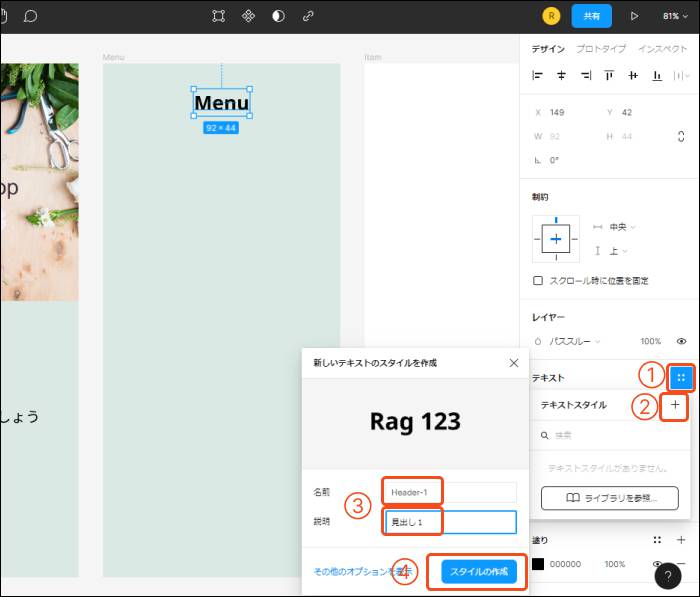Click the plus icon to add text style

pyautogui.click(x=675, y=405)
